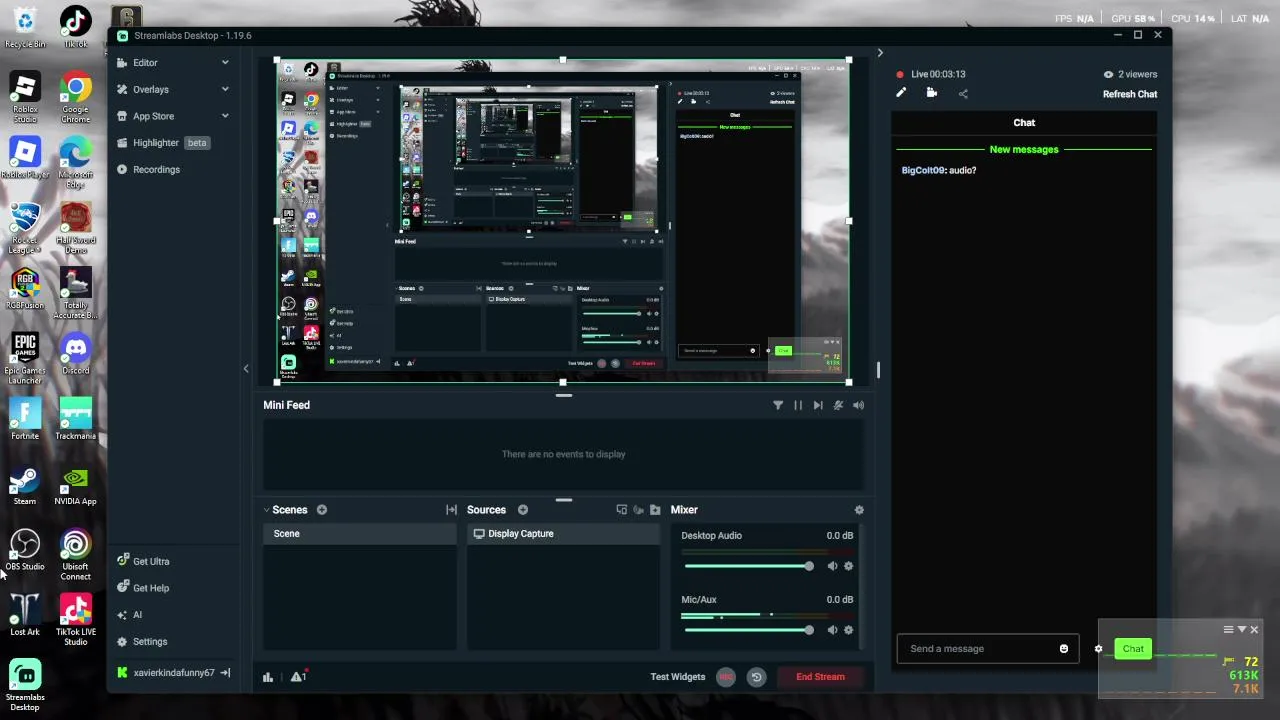Click the Test Widgets button
This screenshot has height=720, width=1280.
point(678,677)
